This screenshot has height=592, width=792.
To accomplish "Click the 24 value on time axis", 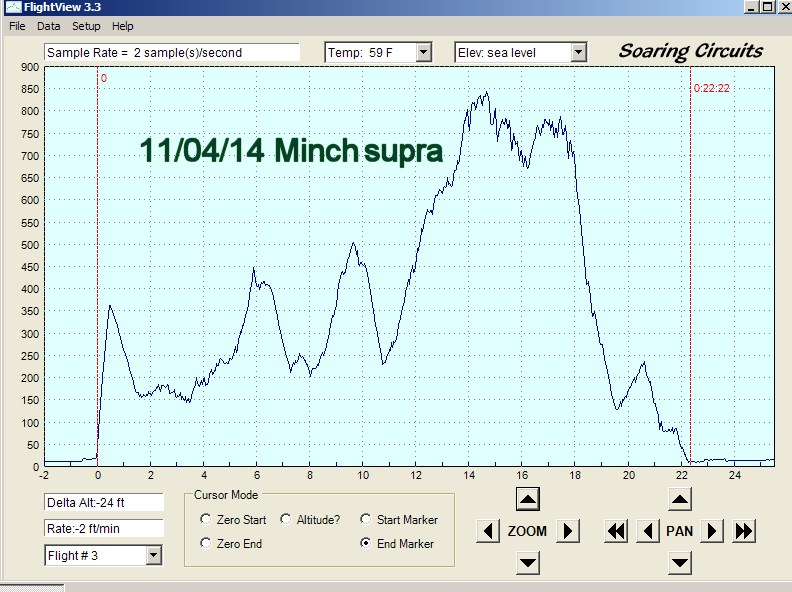I will tap(734, 475).
